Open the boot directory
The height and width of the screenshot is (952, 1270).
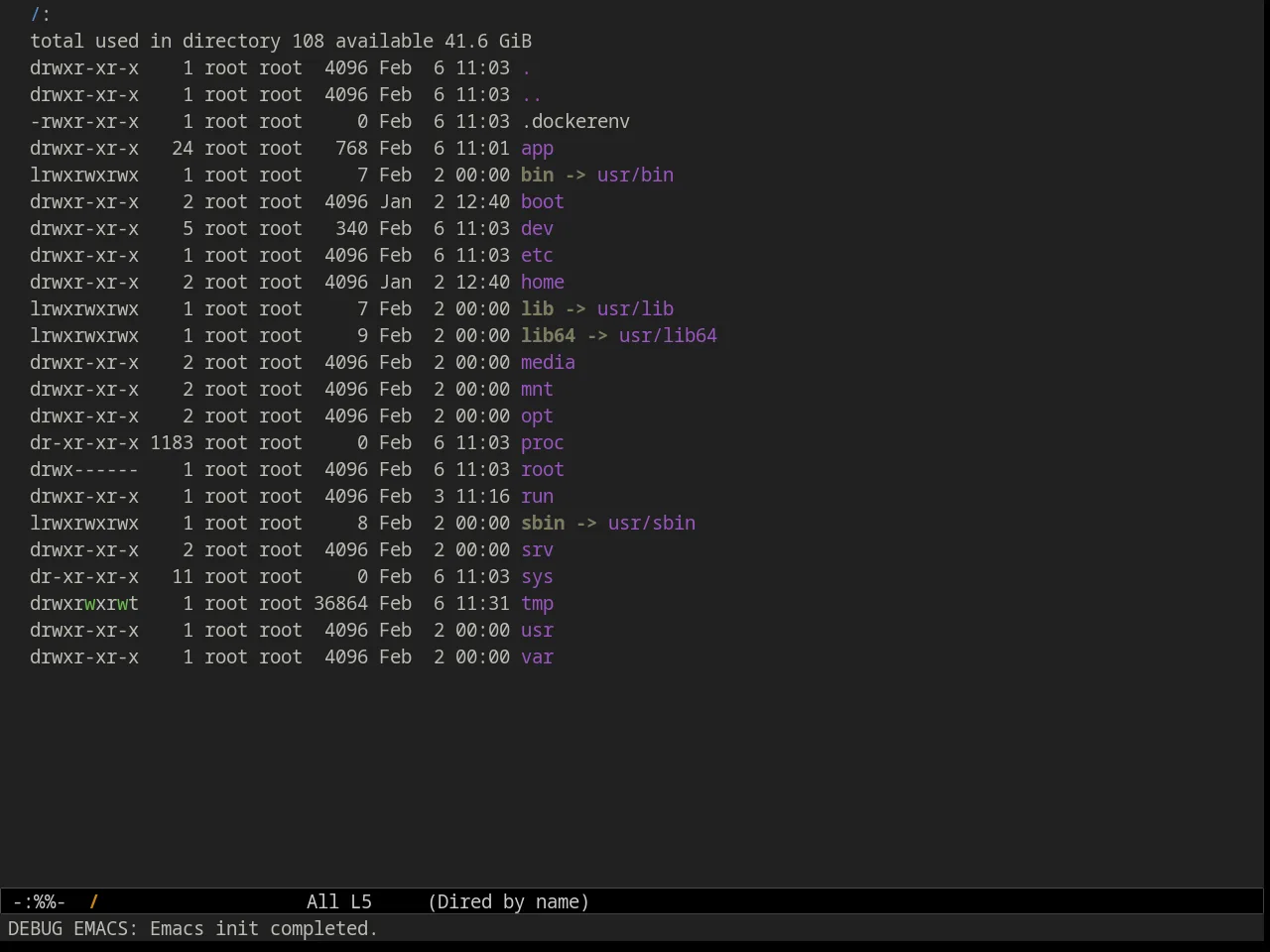coord(542,202)
